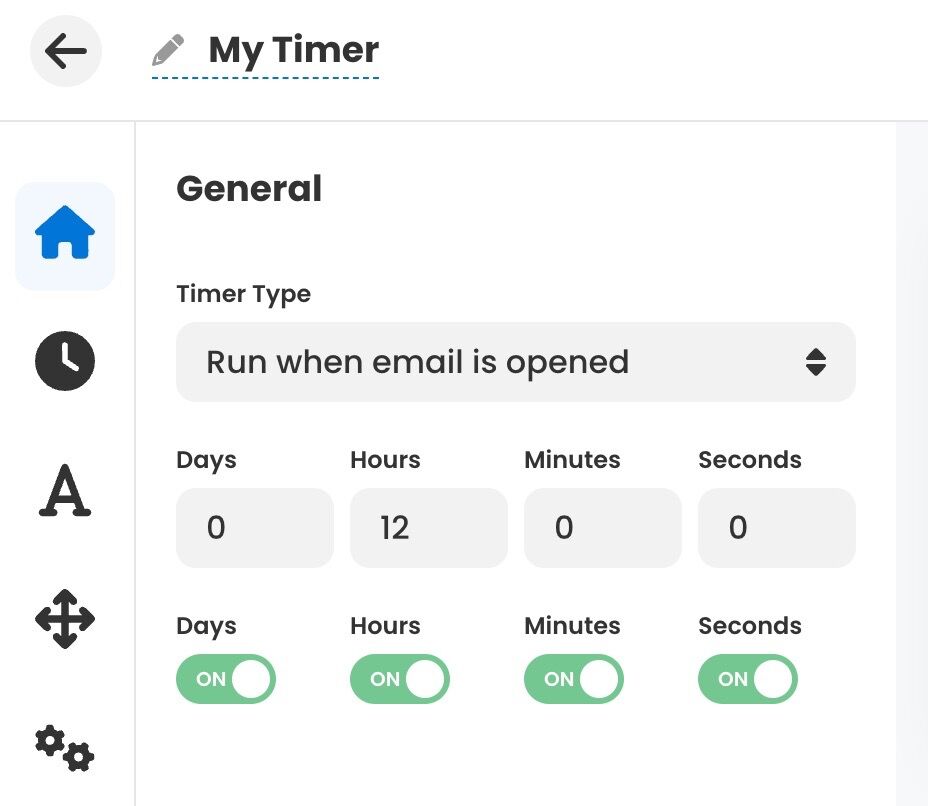Open the Home panel in the sidebar
This screenshot has height=806, width=928.
[x=64, y=235]
